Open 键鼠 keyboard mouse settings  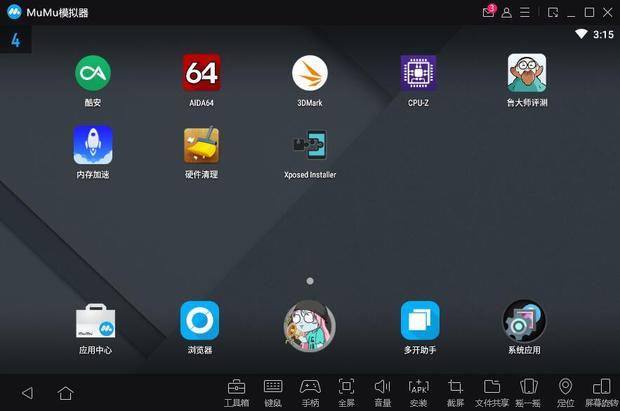point(273,391)
